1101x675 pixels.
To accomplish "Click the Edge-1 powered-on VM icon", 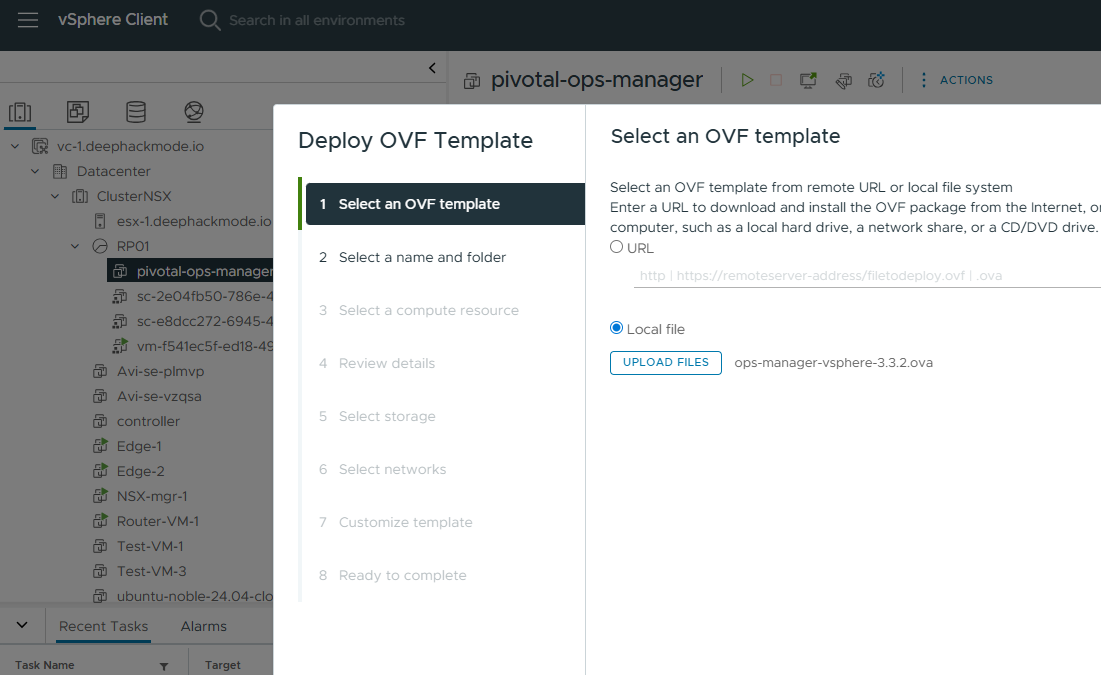I will pyautogui.click(x=100, y=446).
